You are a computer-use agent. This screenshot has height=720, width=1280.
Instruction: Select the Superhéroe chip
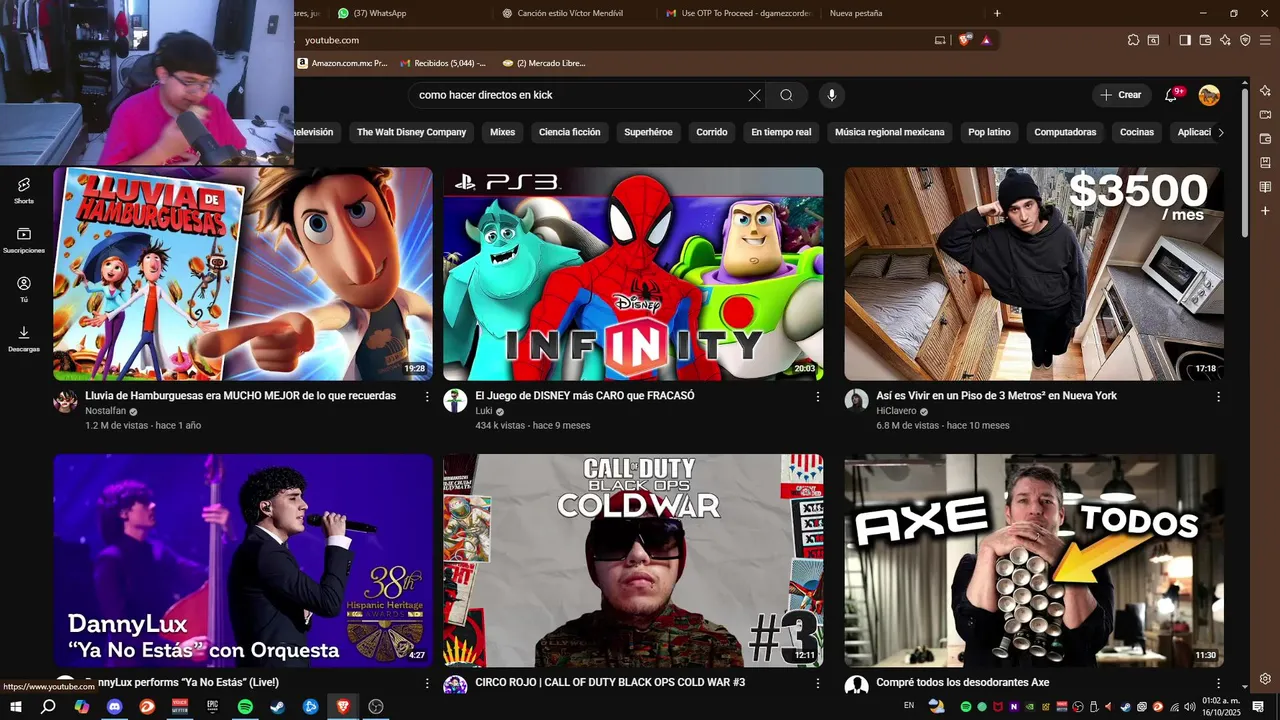pos(648,132)
